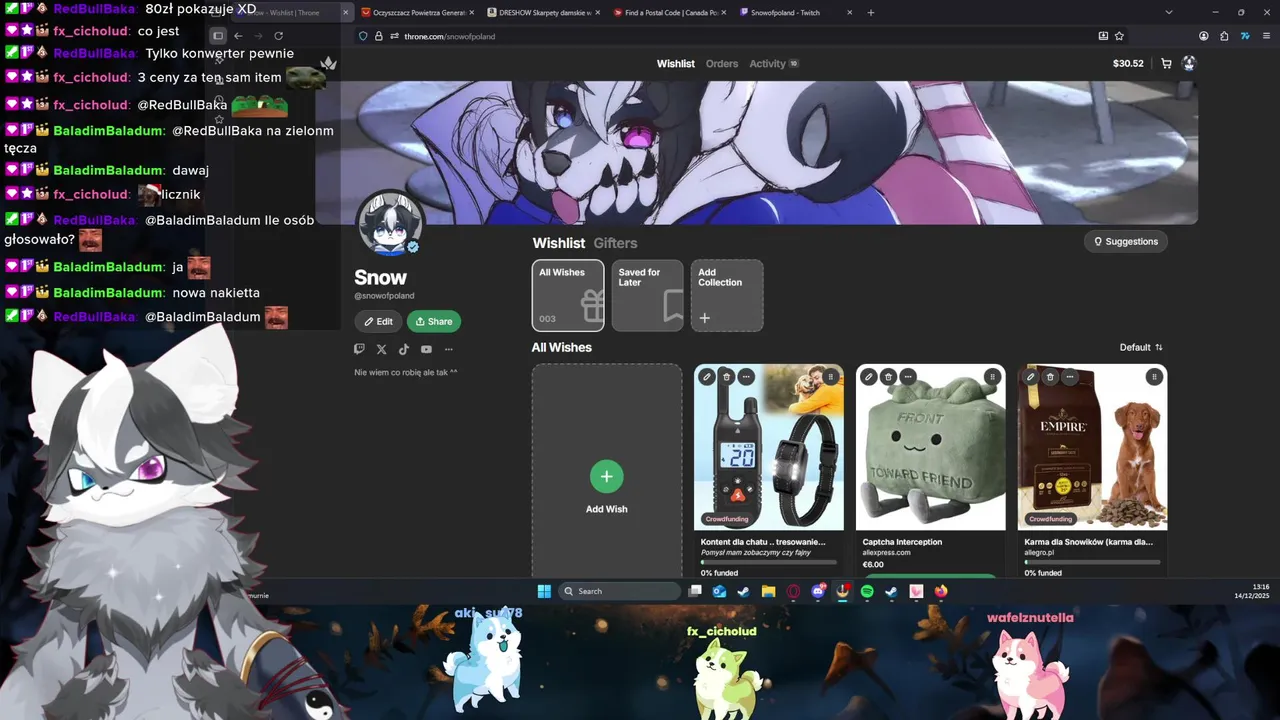1280x720 pixels.
Task: Open Suggestions button
Action: pos(1126,241)
